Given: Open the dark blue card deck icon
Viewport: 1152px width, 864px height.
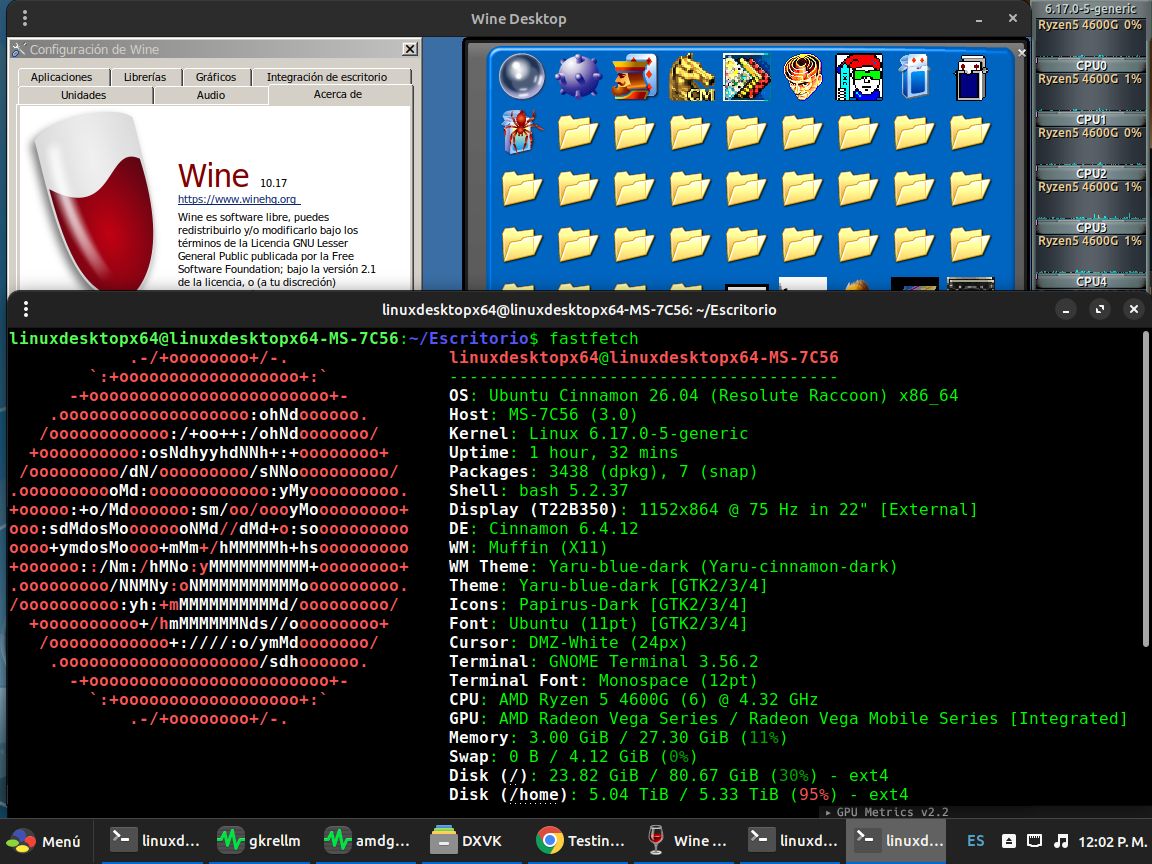Looking at the screenshot, I should click(969, 77).
